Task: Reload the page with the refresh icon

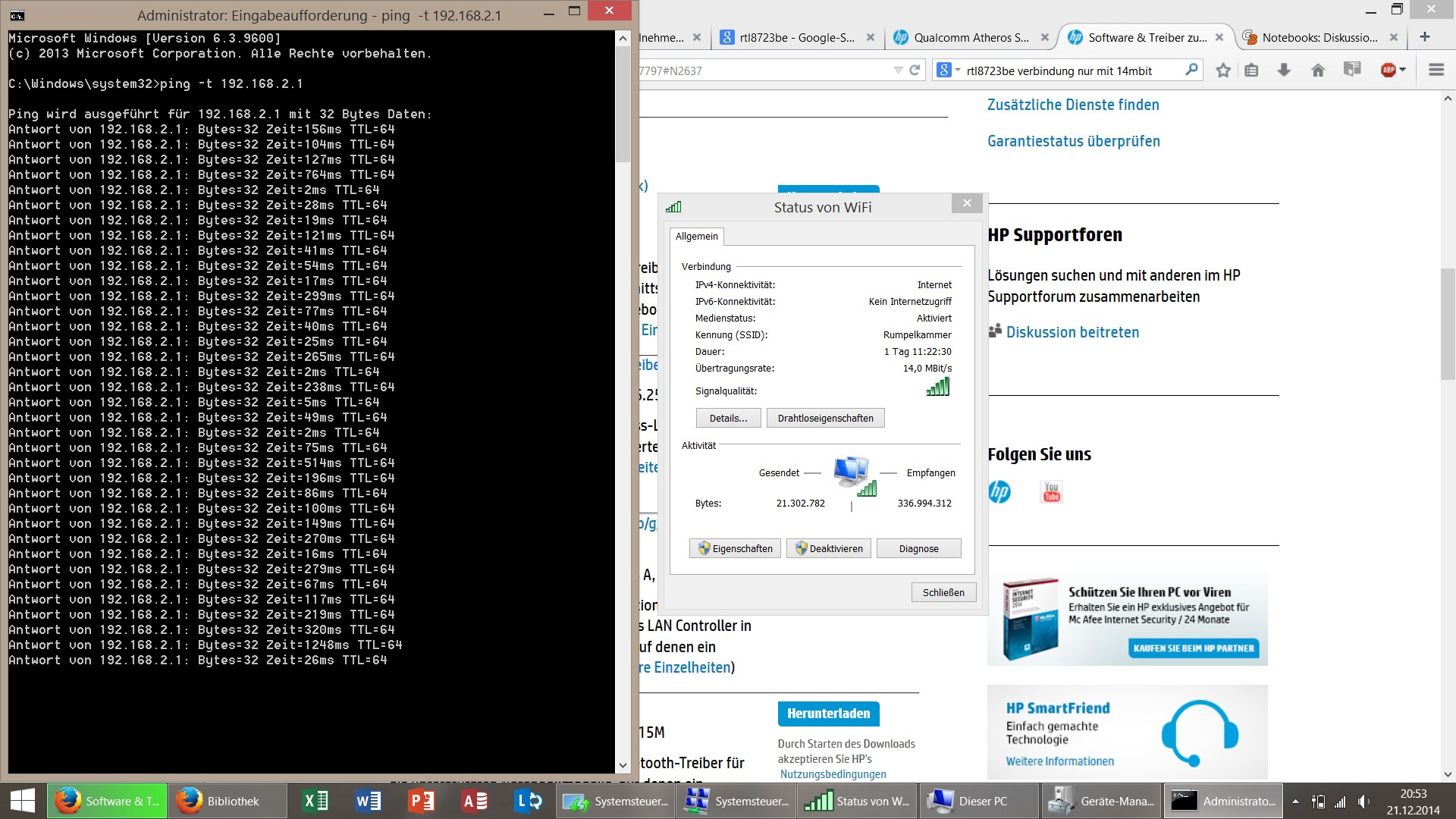Action: pos(915,71)
